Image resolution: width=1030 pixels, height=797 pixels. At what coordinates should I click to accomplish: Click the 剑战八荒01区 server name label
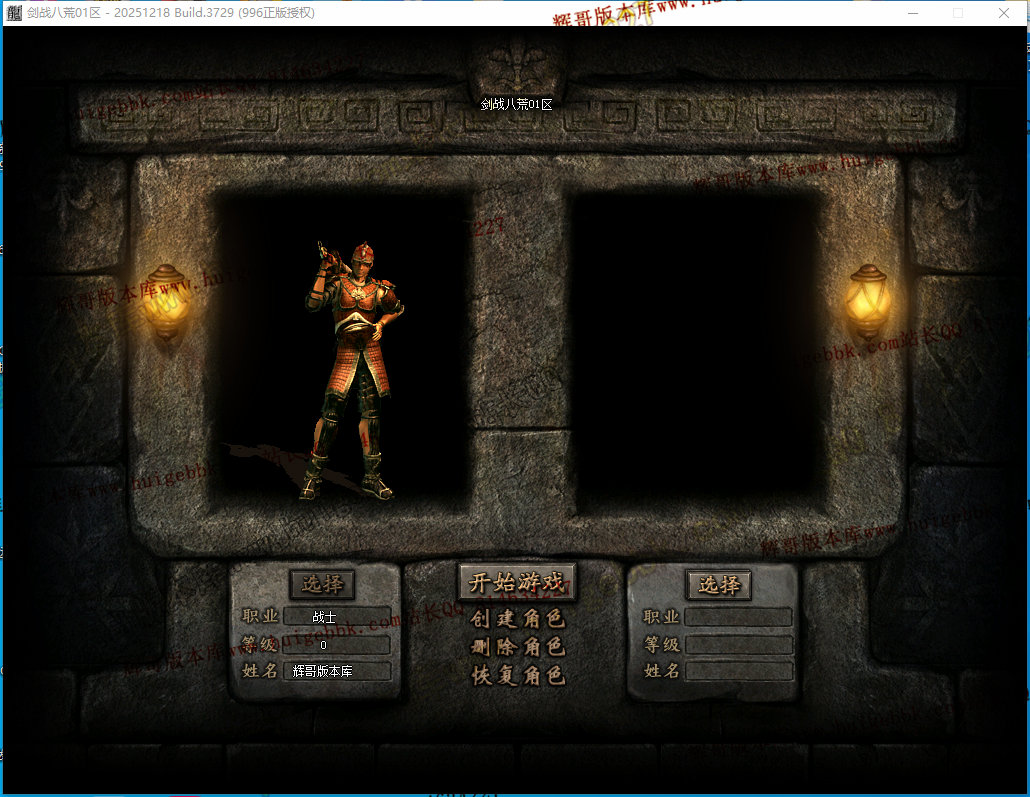tap(516, 104)
